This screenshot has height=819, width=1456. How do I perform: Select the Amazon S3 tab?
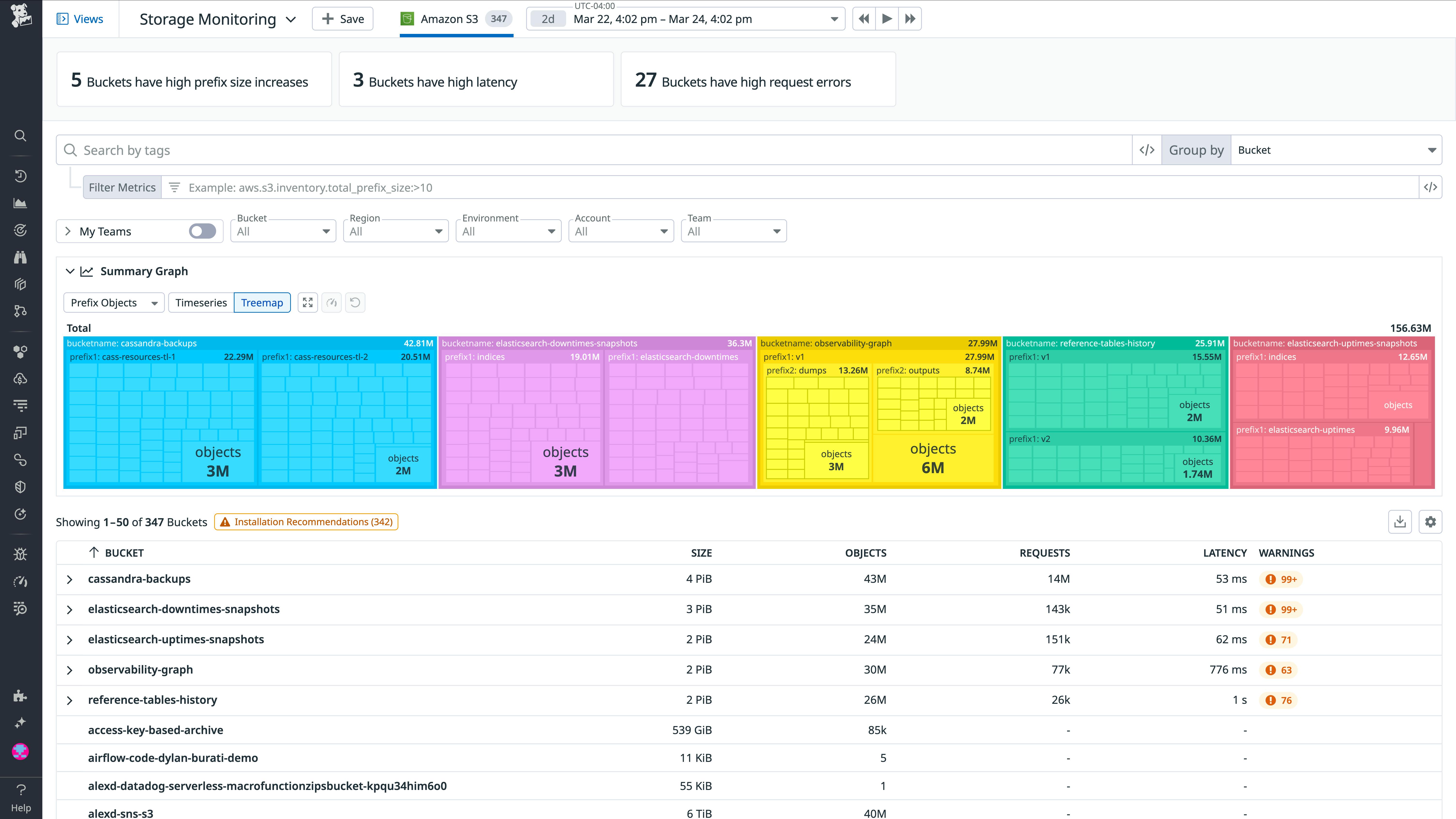(x=455, y=19)
